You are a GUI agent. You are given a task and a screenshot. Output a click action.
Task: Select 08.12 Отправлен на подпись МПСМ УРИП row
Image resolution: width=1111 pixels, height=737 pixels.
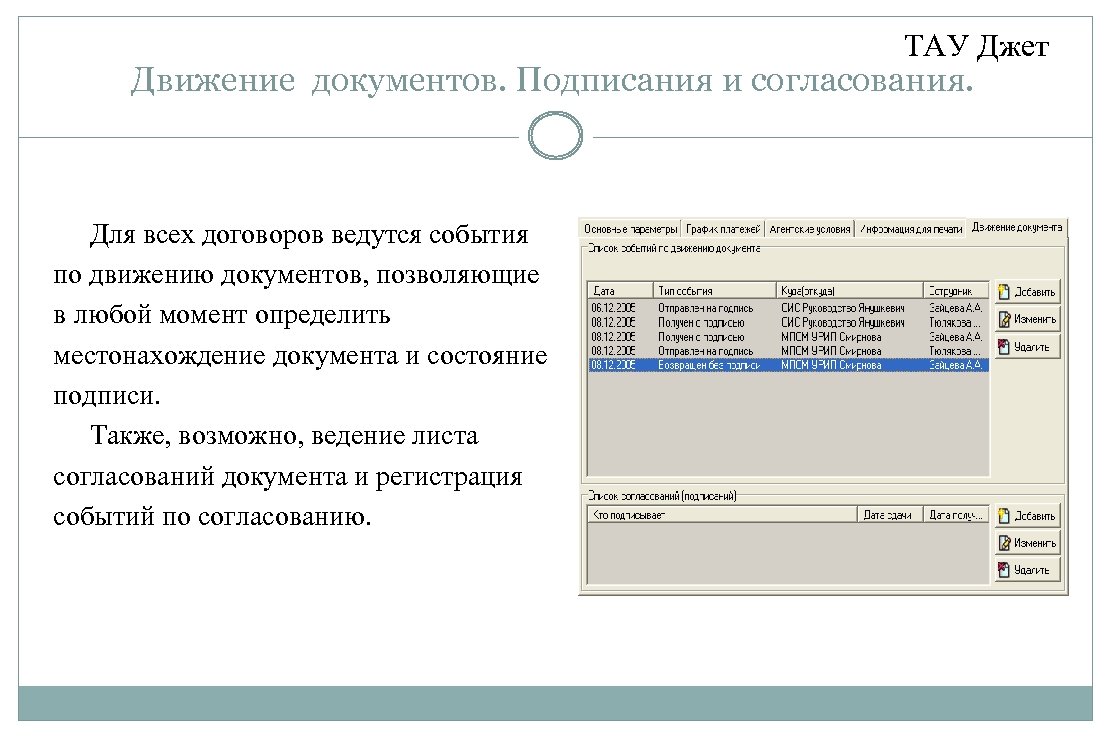click(788, 351)
